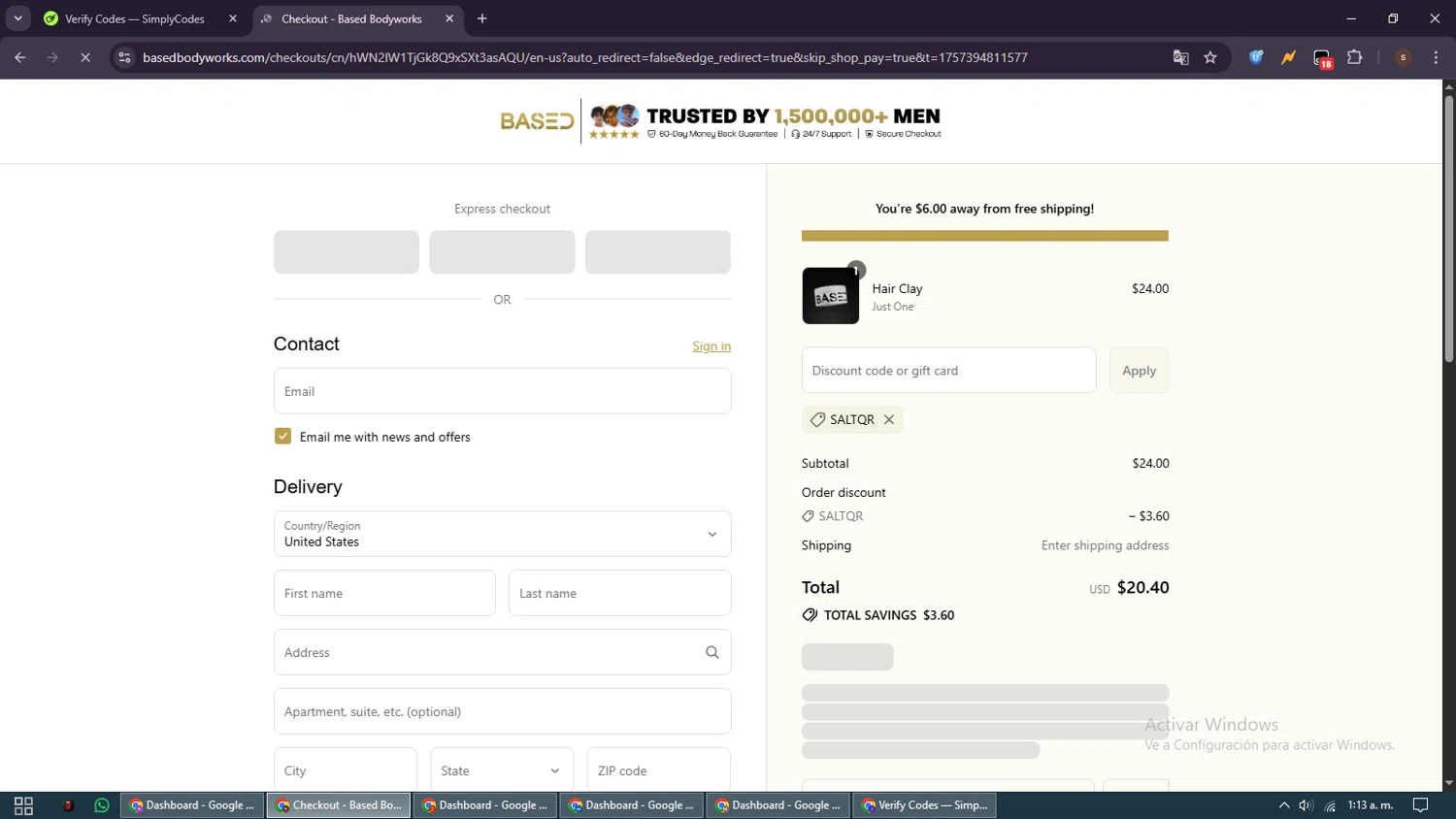
Task: Click the Apply discount button
Action: pyautogui.click(x=1139, y=371)
